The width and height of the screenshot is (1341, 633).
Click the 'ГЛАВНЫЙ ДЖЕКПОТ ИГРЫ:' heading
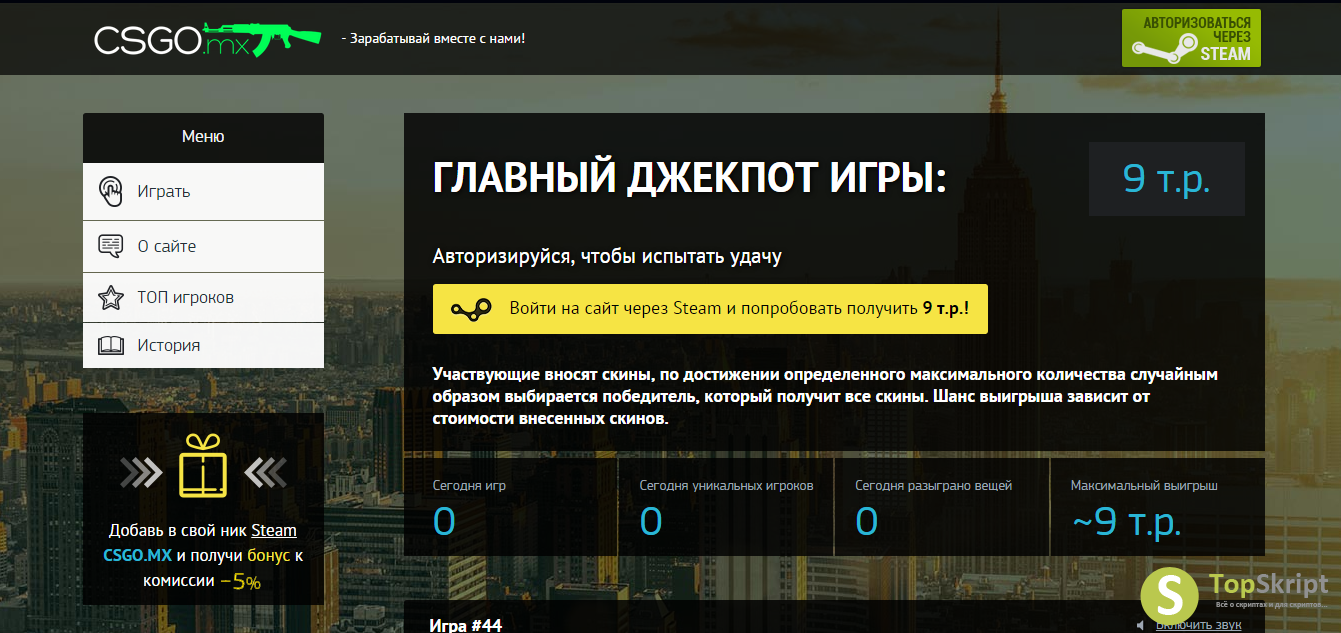(x=689, y=179)
